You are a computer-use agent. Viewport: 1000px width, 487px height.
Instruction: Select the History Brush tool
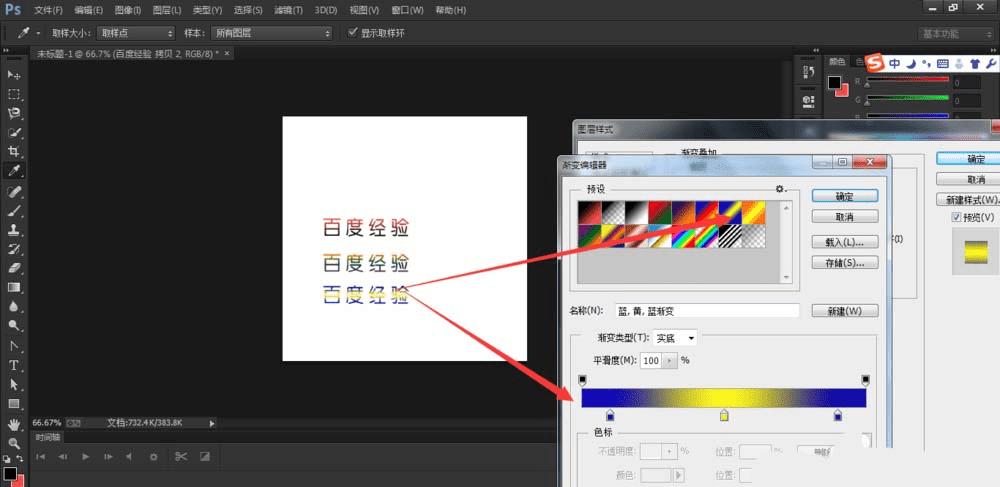point(13,249)
